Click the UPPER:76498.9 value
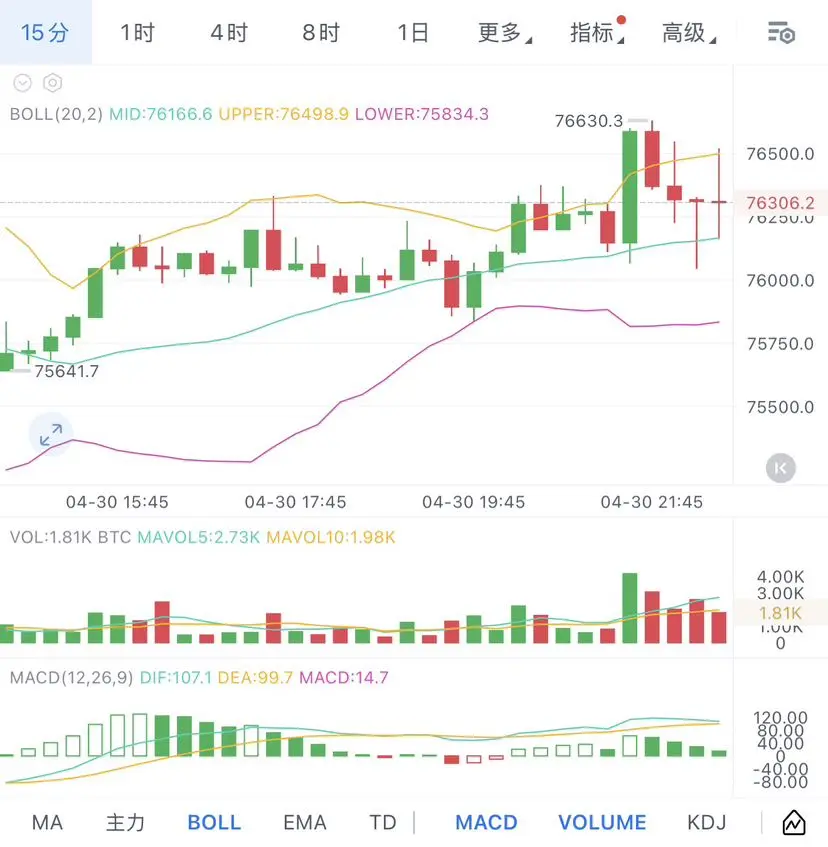This screenshot has height=847, width=828. [x=284, y=114]
